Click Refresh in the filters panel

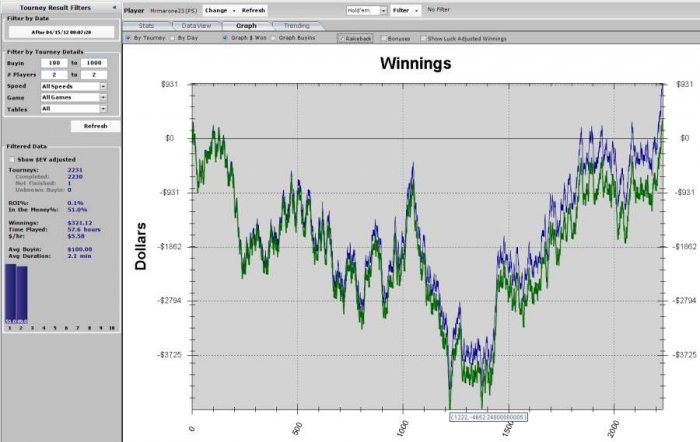[96, 126]
